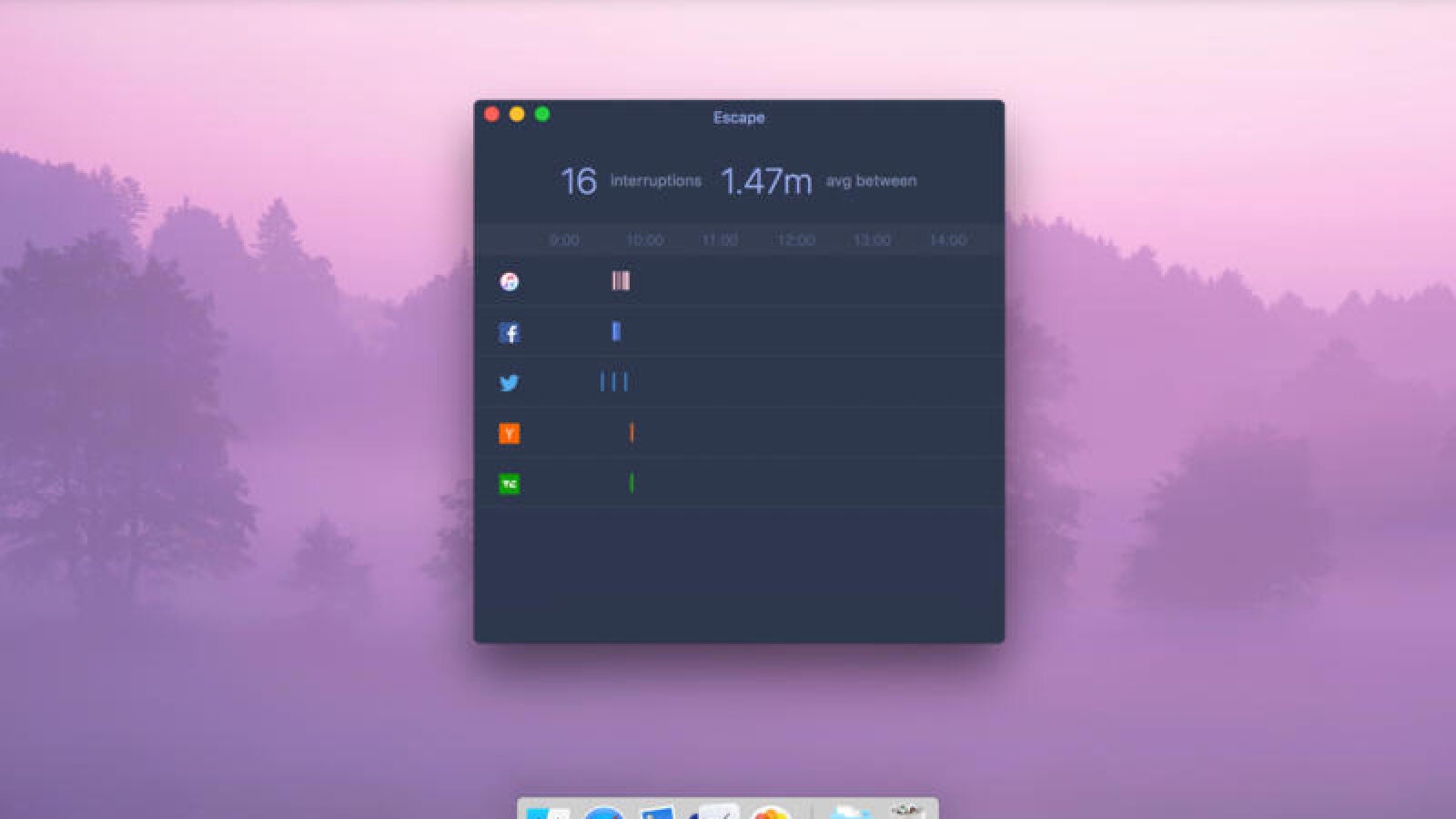Click the 9:00 time label
The height and width of the screenshot is (819, 1456).
tap(564, 240)
